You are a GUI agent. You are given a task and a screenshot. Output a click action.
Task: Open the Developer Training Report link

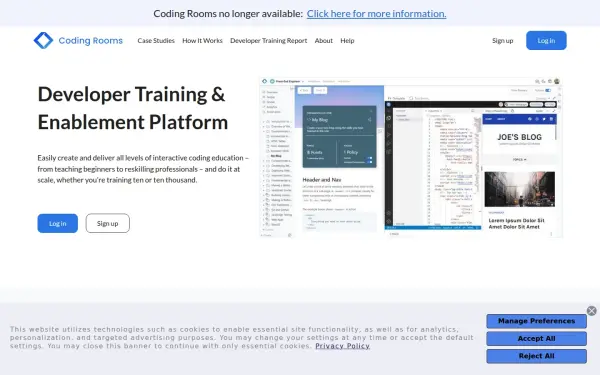[269, 41]
